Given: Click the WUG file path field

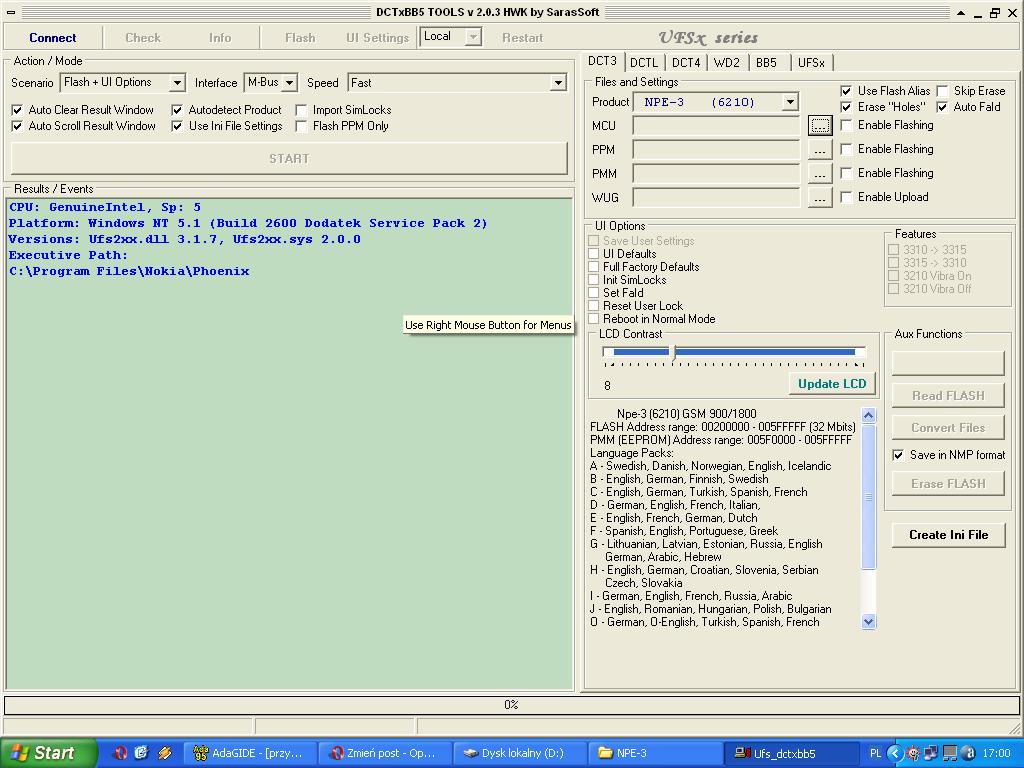Looking at the screenshot, I should (716, 197).
